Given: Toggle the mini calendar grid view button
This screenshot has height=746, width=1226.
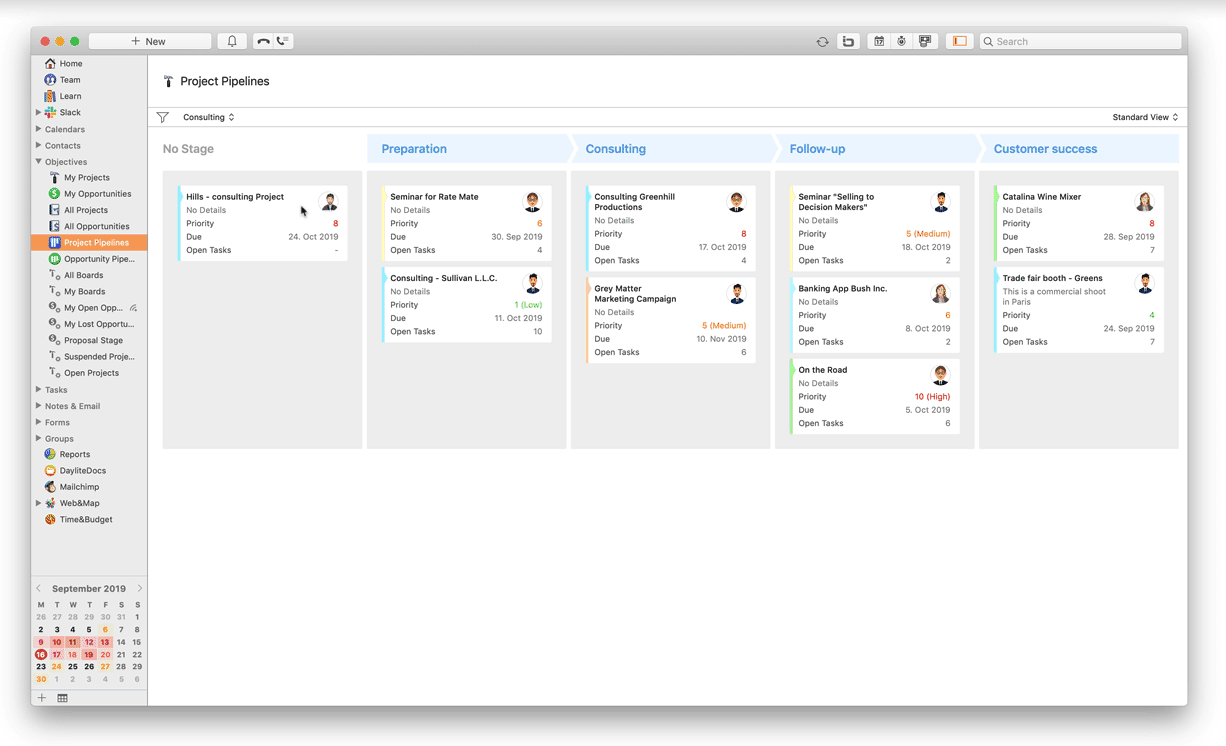Looking at the screenshot, I should point(62,698).
